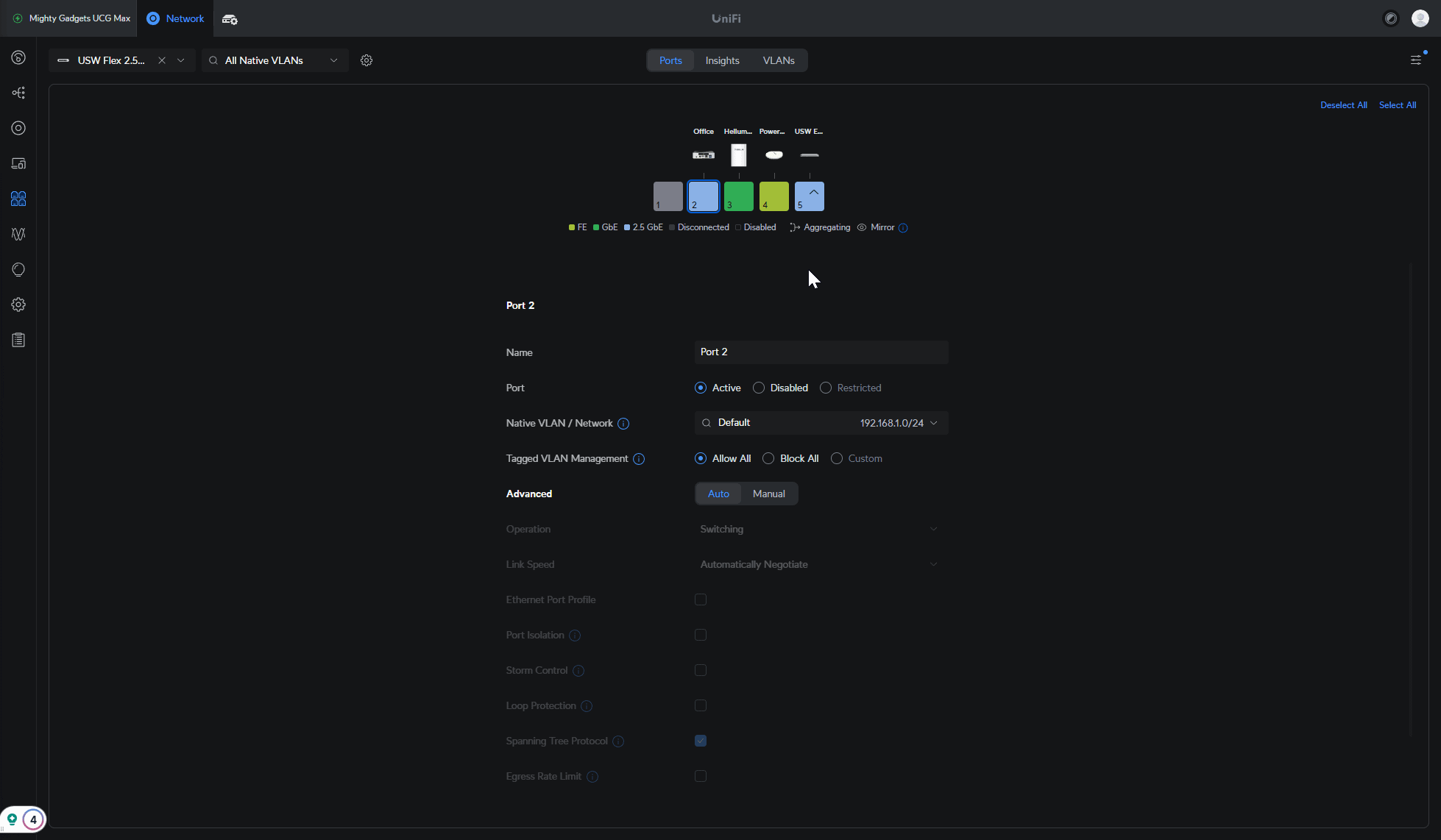The height and width of the screenshot is (840, 1441).
Task: Click the info icon next to Mirror
Action: pyautogui.click(x=903, y=228)
